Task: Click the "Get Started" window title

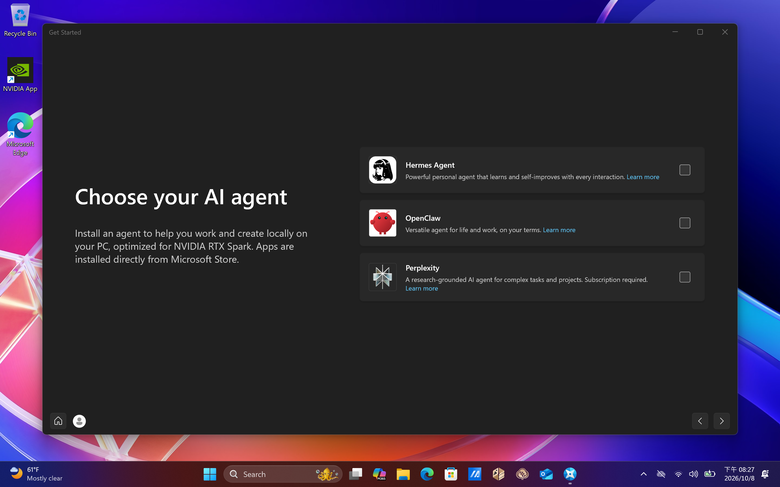Action: click(65, 32)
